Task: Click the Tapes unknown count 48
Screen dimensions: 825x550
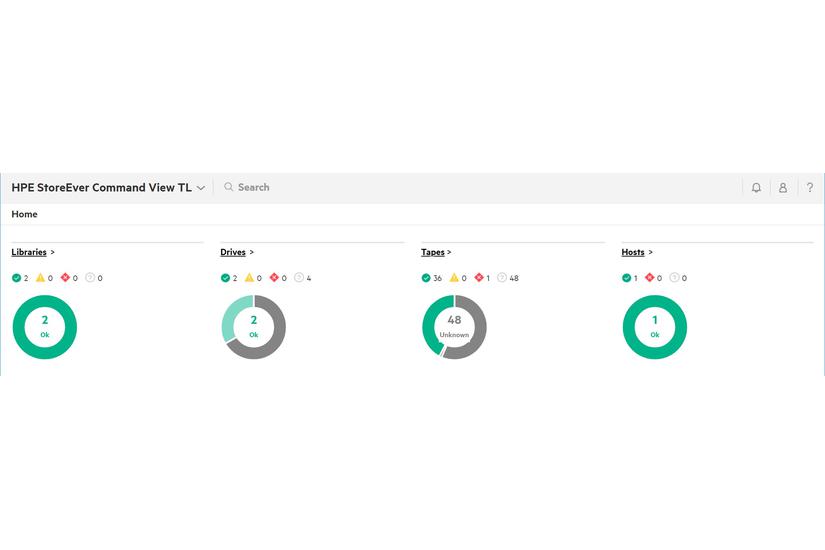Action: [x=514, y=278]
